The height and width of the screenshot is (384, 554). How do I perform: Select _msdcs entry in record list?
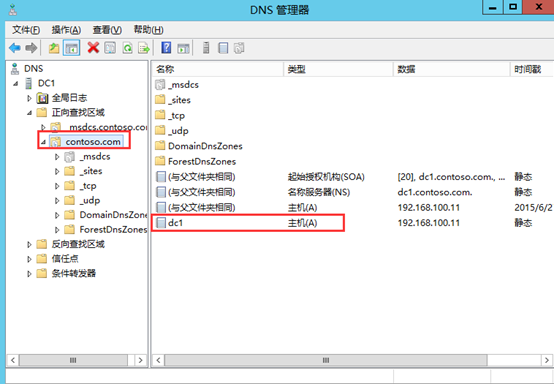tap(177, 85)
